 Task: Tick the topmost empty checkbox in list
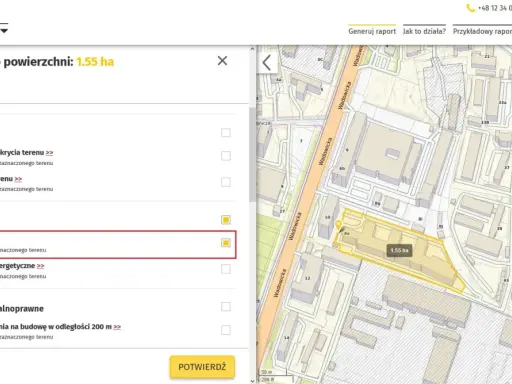pyautogui.click(x=226, y=133)
